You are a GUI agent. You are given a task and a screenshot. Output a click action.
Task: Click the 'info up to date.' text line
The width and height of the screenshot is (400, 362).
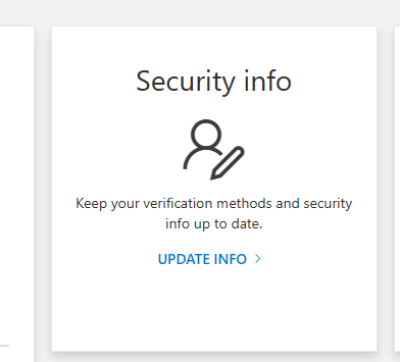[x=214, y=224]
